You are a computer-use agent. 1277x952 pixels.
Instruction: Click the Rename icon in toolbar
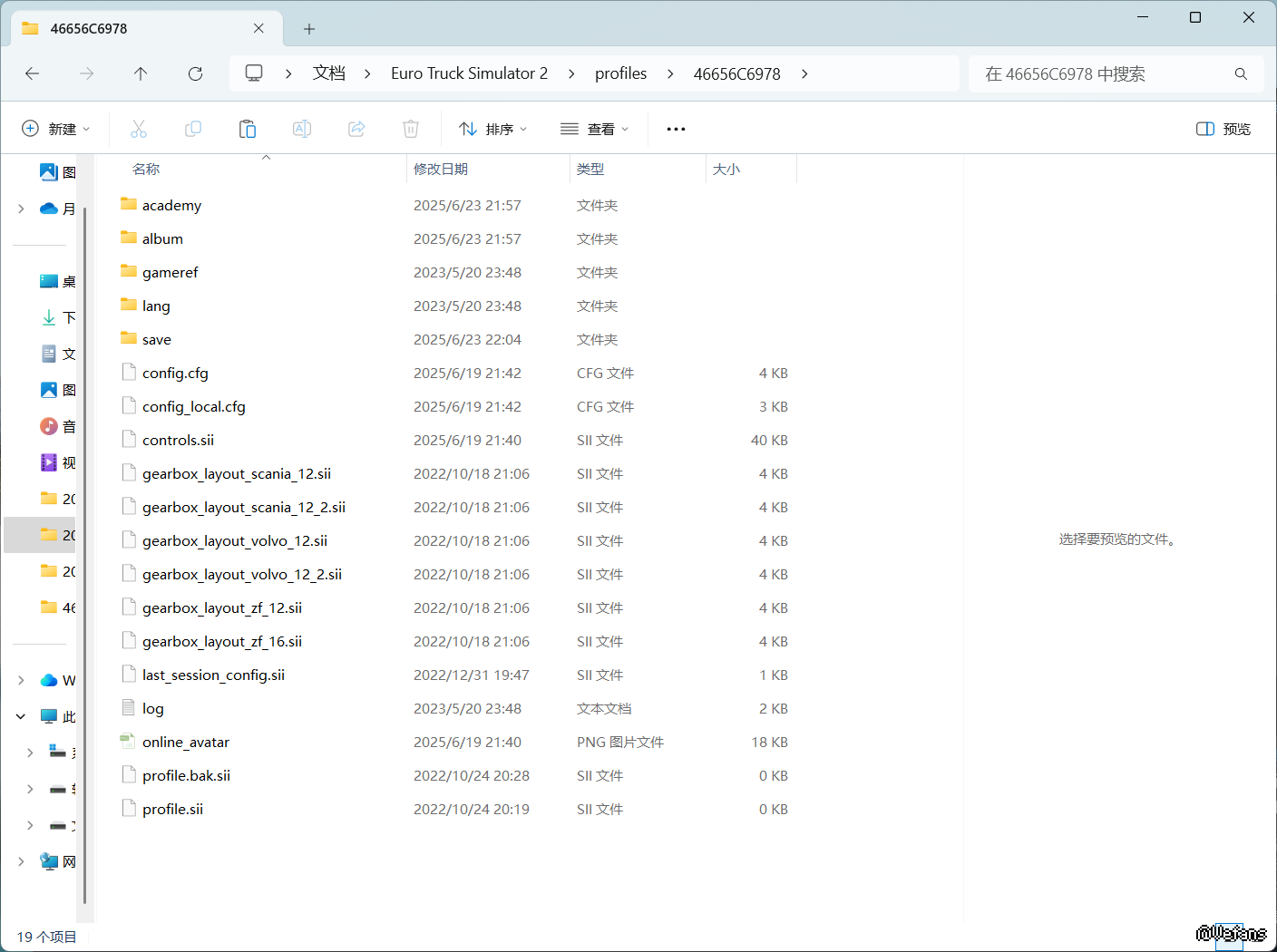tap(302, 129)
